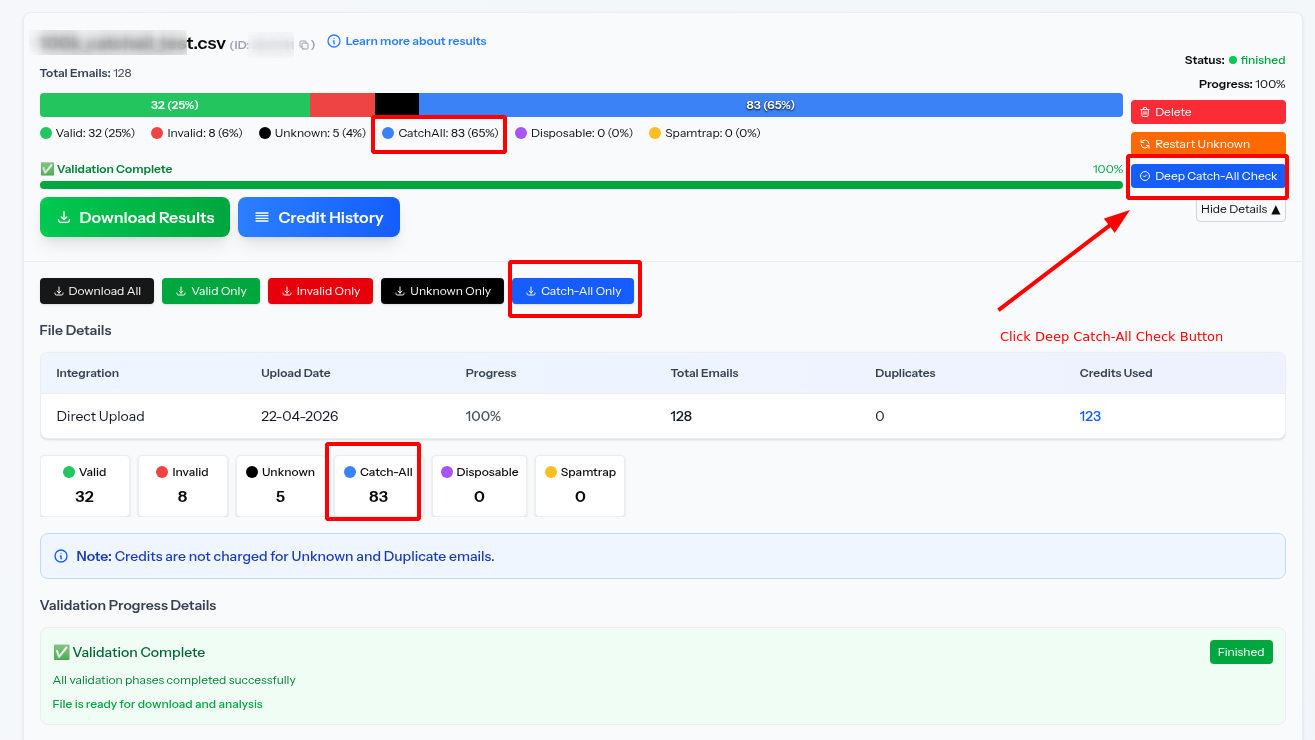1315x740 pixels.
Task: Click the Upload Date column header
Action: coord(296,373)
